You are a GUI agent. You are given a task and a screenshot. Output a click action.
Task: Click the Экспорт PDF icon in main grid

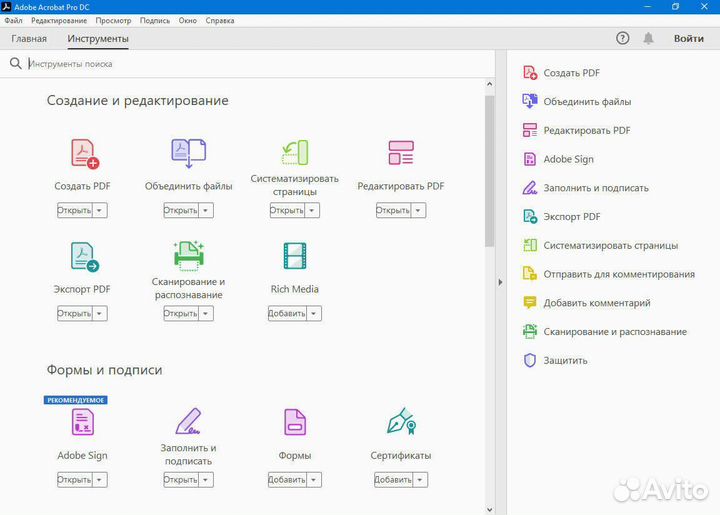point(85,257)
